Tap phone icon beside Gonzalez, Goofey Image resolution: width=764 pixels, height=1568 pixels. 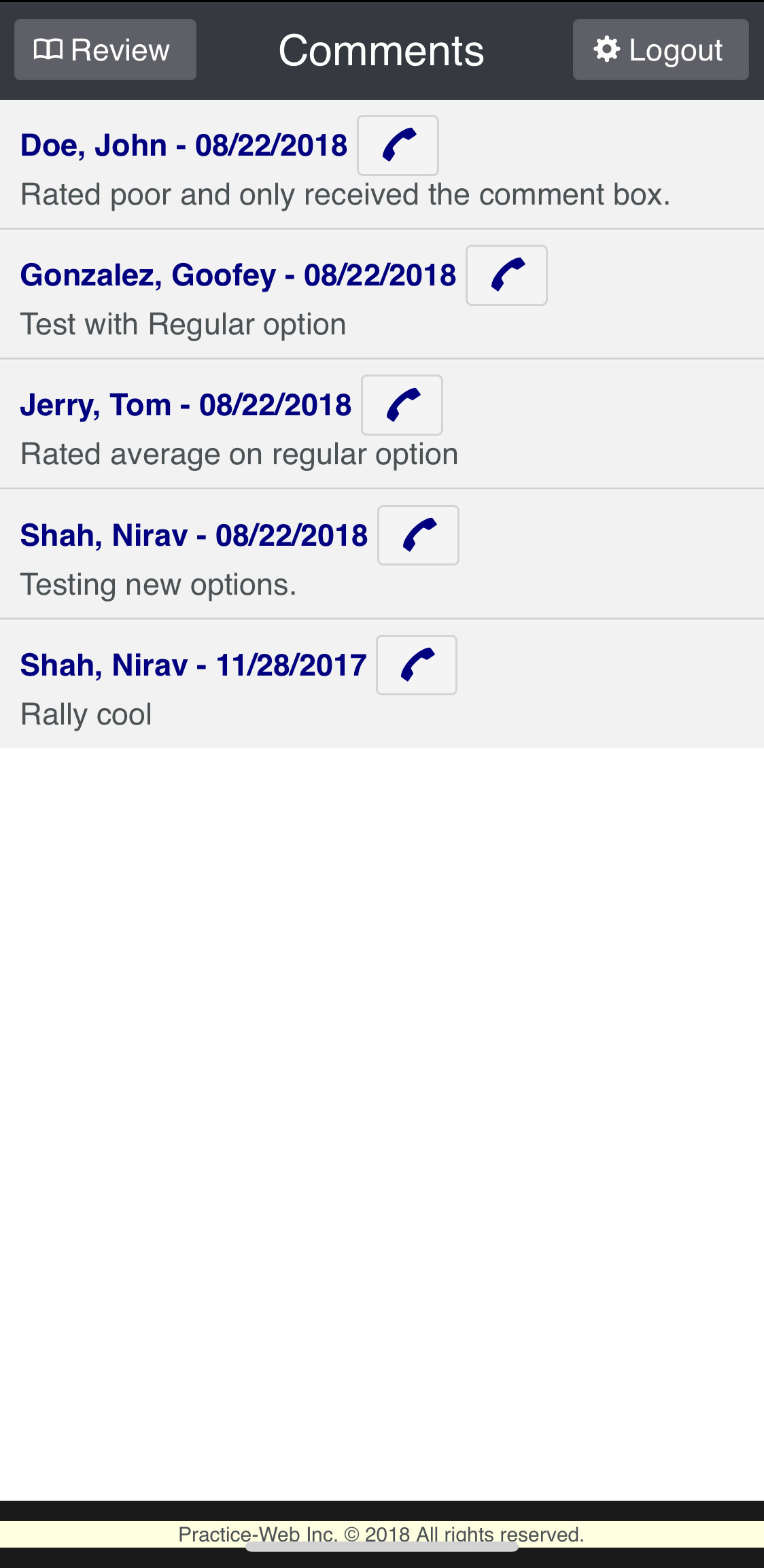[506, 275]
